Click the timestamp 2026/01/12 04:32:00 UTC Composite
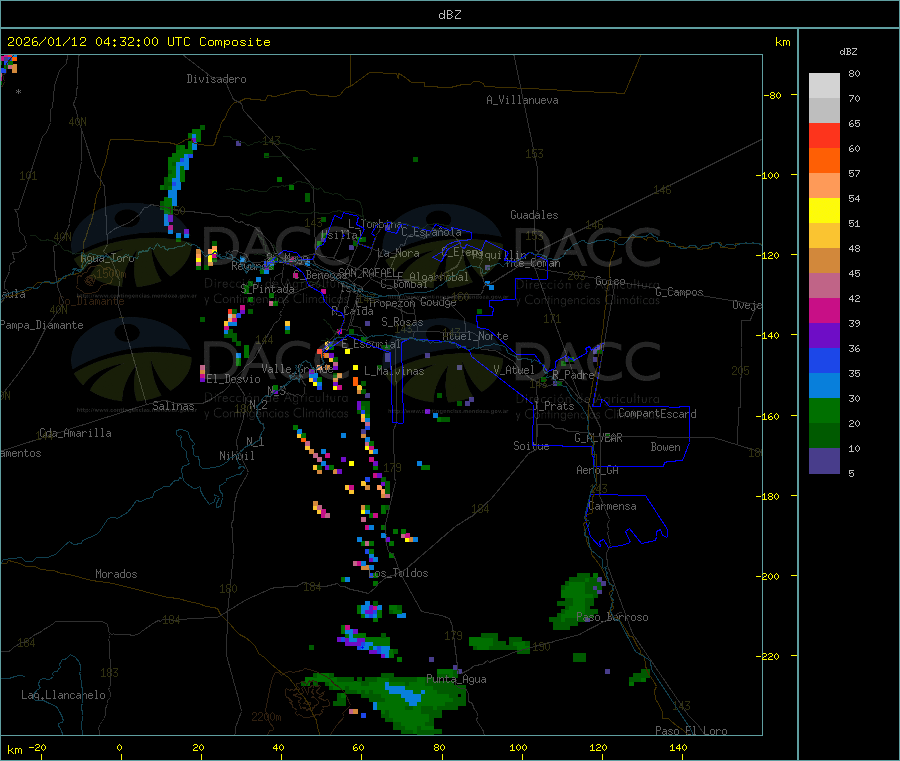 click(x=138, y=42)
